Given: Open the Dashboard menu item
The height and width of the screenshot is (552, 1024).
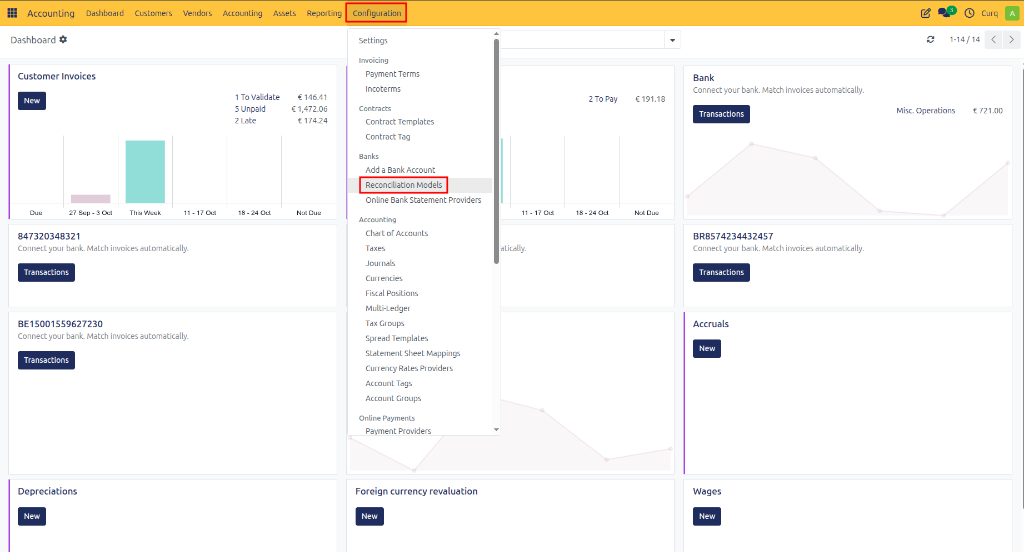Looking at the screenshot, I should (x=104, y=13).
